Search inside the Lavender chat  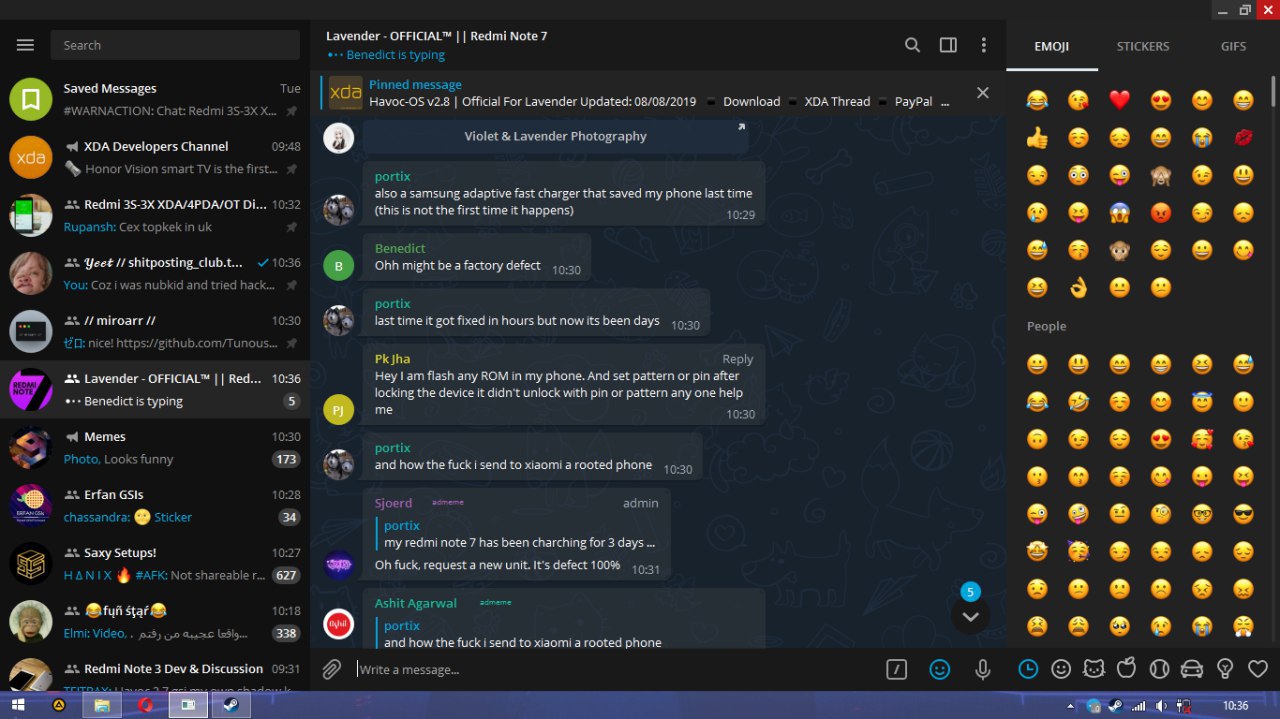pyautogui.click(x=912, y=45)
